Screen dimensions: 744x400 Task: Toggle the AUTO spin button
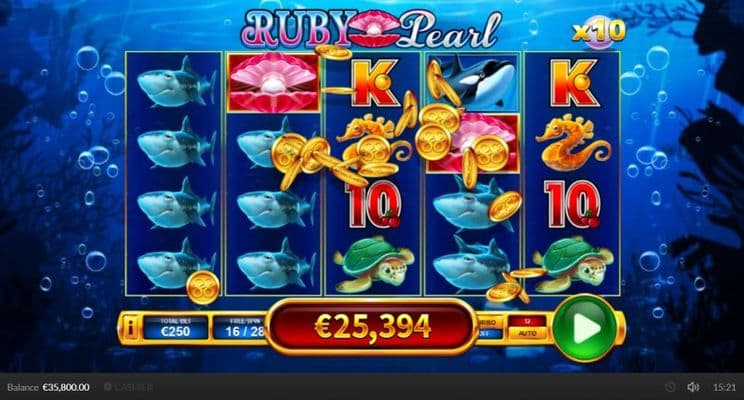tap(527, 334)
